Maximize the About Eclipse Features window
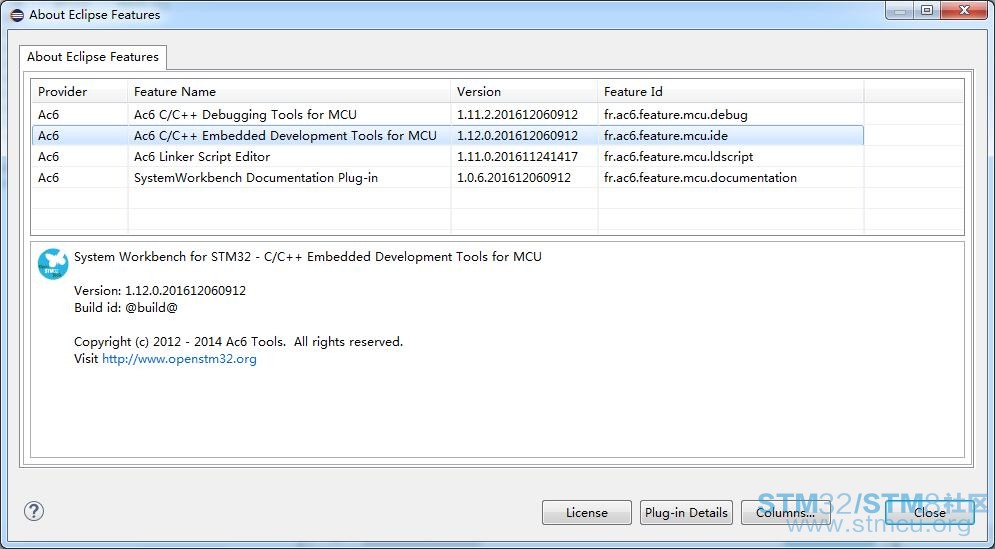 [926, 10]
